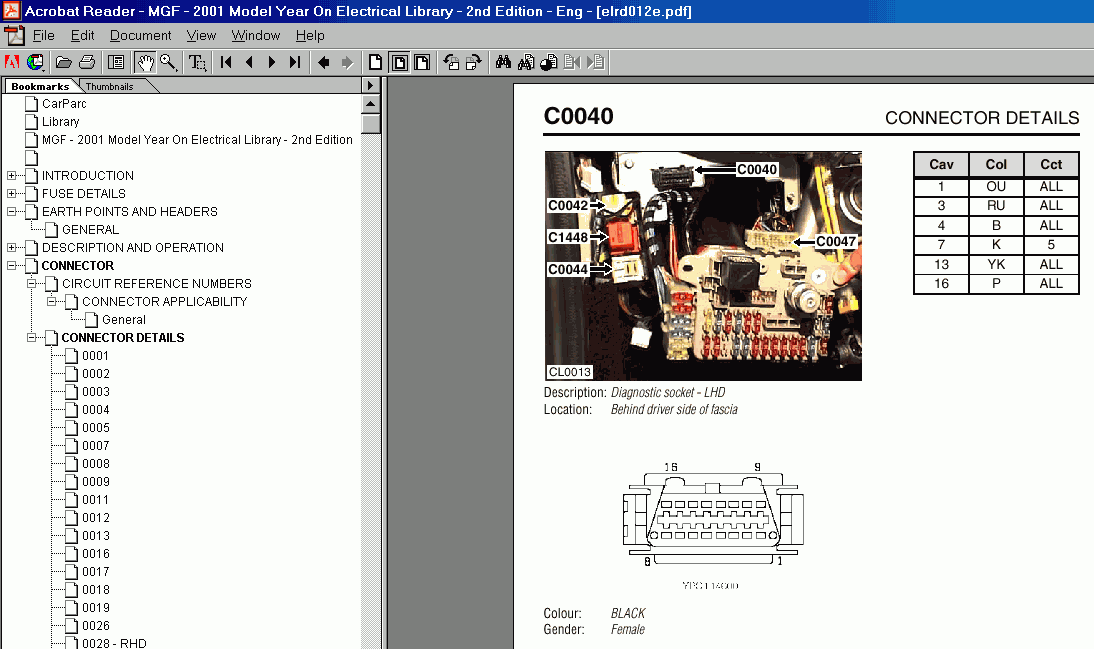Collapse the CONNECTOR bookmark
This screenshot has width=1094, height=649.
11,266
